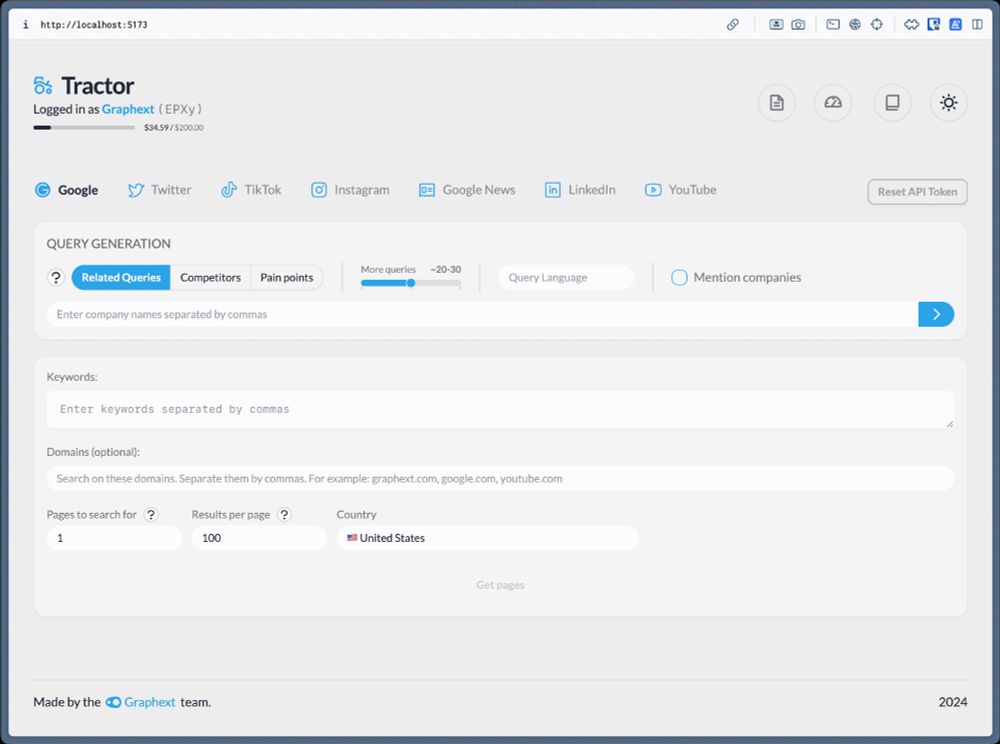Select the Competitors option
Image resolution: width=1000 pixels, height=744 pixels.
click(x=210, y=277)
